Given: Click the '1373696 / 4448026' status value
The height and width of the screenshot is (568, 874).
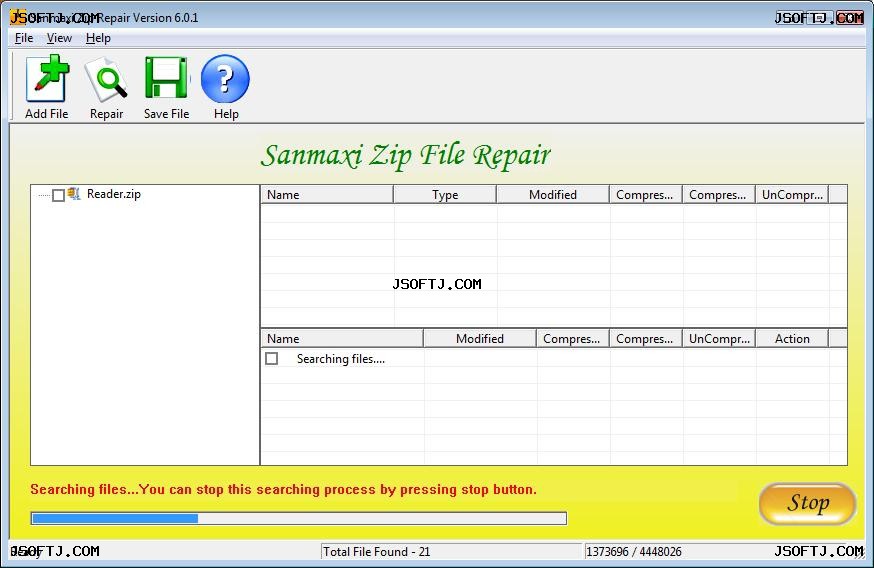Looking at the screenshot, I should point(634,552).
